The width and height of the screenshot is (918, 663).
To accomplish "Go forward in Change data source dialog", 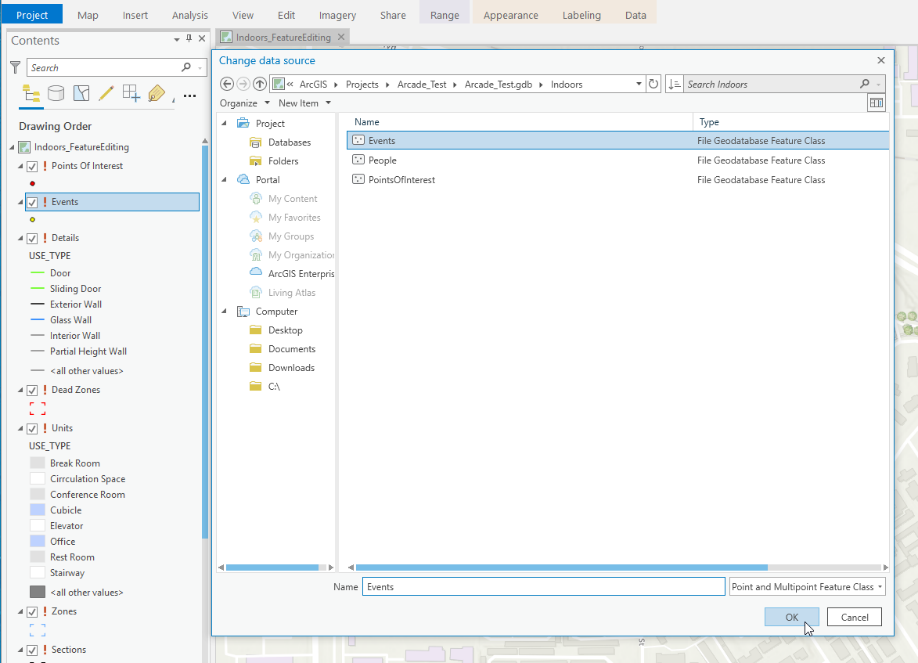I will click(x=243, y=84).
